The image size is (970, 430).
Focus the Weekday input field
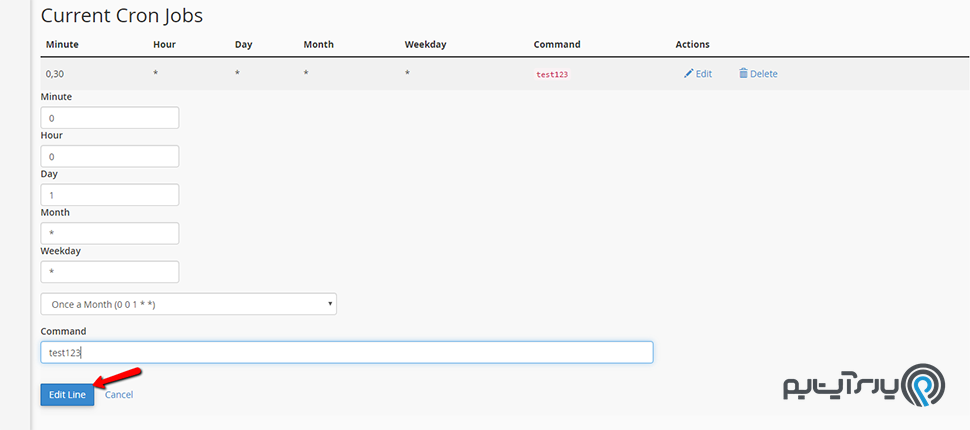[x=109, y=272]
